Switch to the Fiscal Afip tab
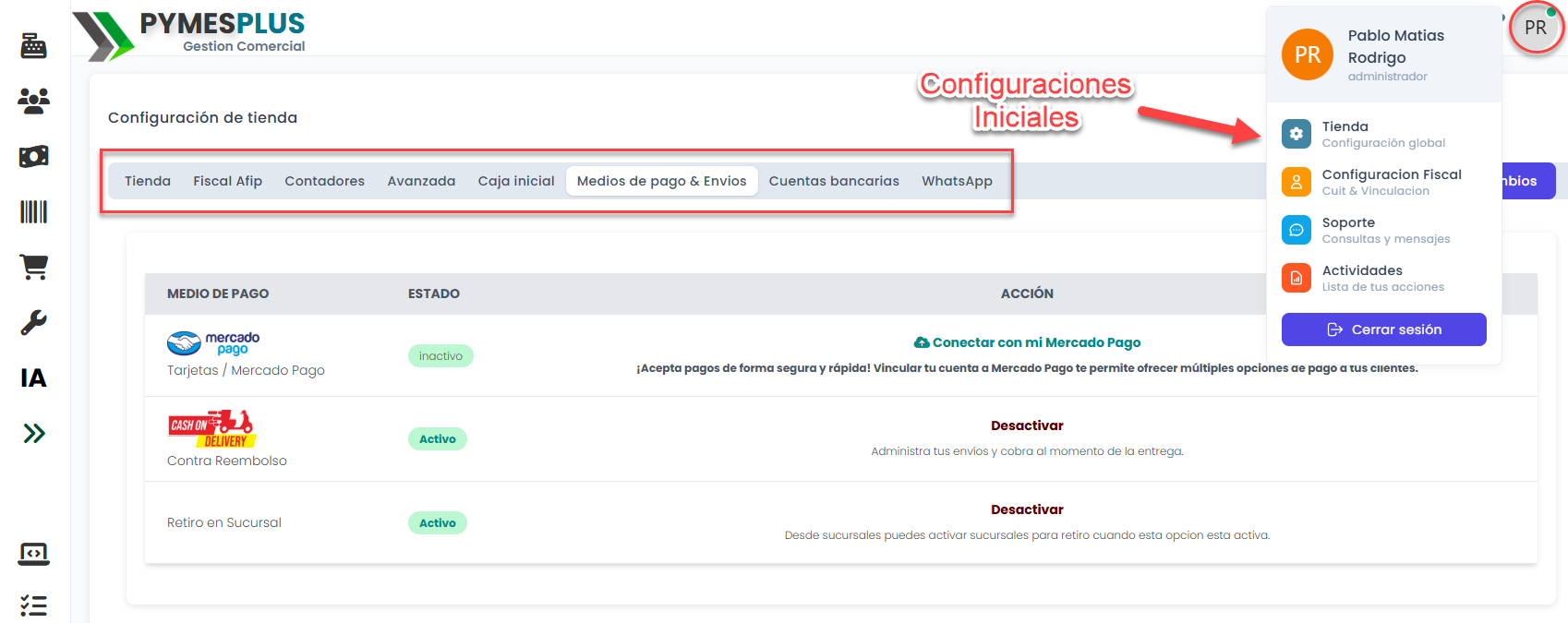 pos(227,181)
